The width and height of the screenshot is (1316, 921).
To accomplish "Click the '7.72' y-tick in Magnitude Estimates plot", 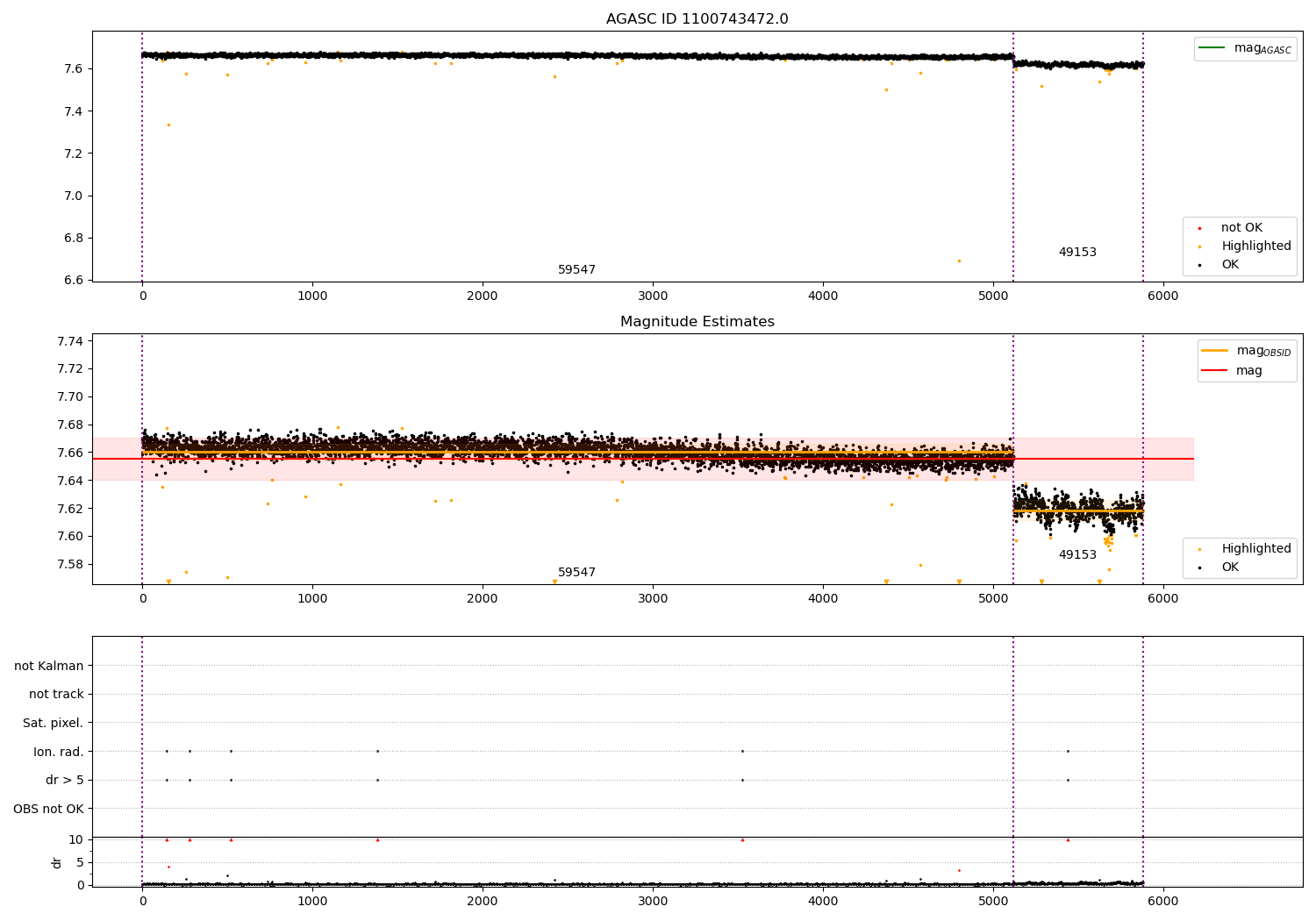I will click(x=70, y=368).
